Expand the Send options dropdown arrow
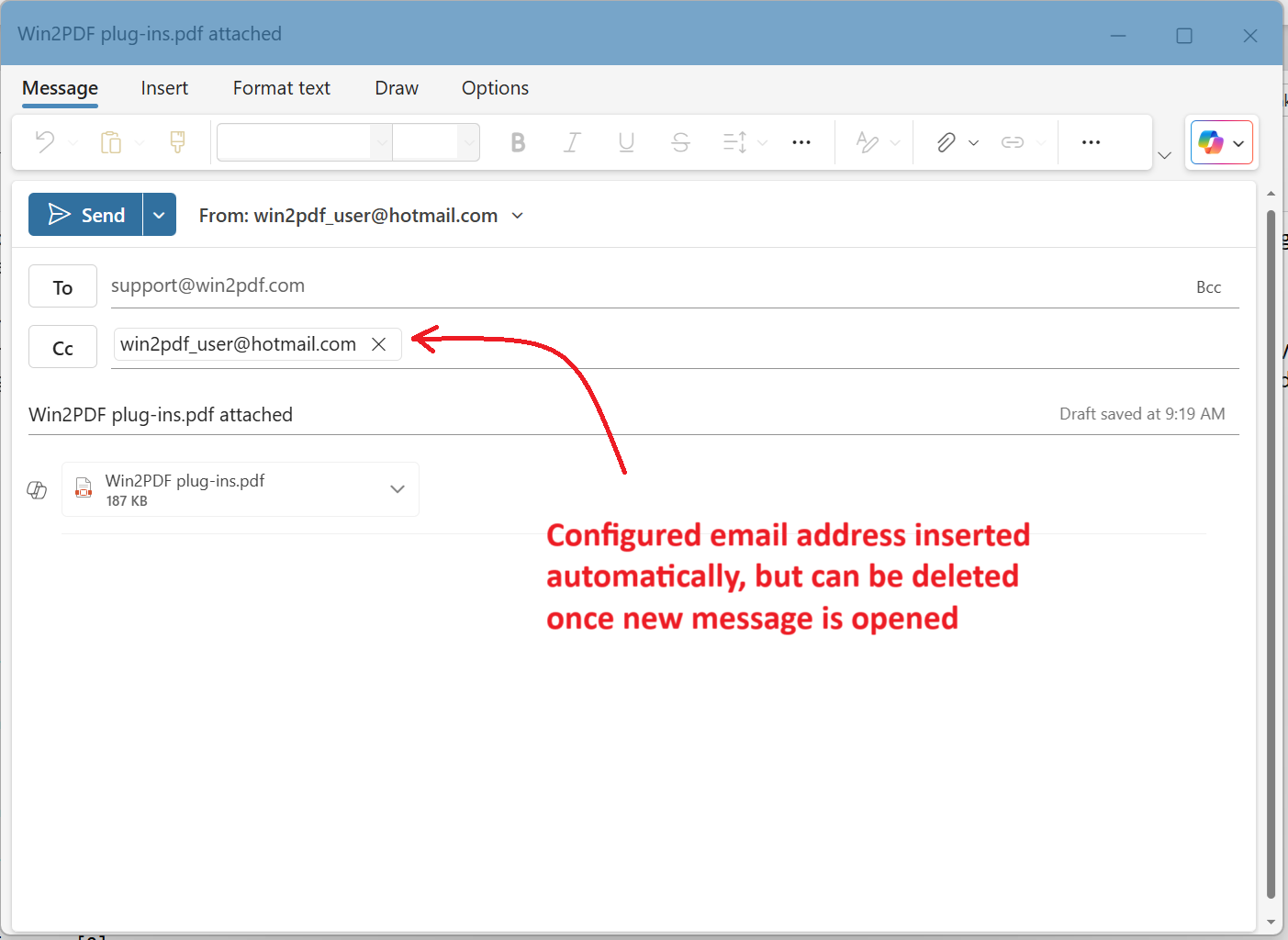This screenshot has height=940, width=1288. click(159, 215)
